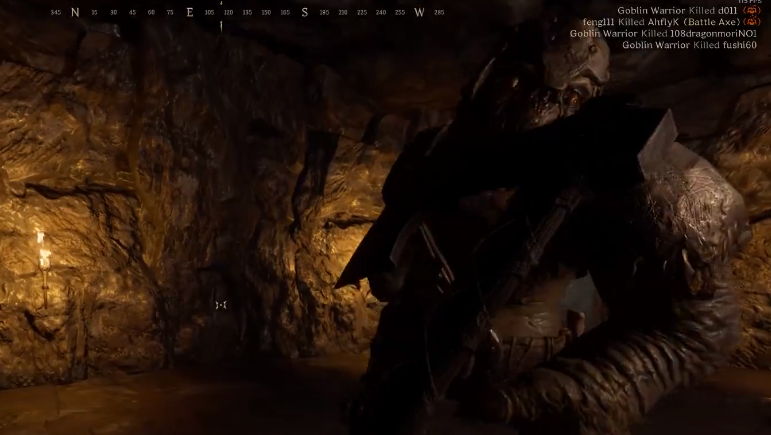Click the 120 degree mark on compass
The width and height of the screenshot is (771, 435).
click(229, 13)
